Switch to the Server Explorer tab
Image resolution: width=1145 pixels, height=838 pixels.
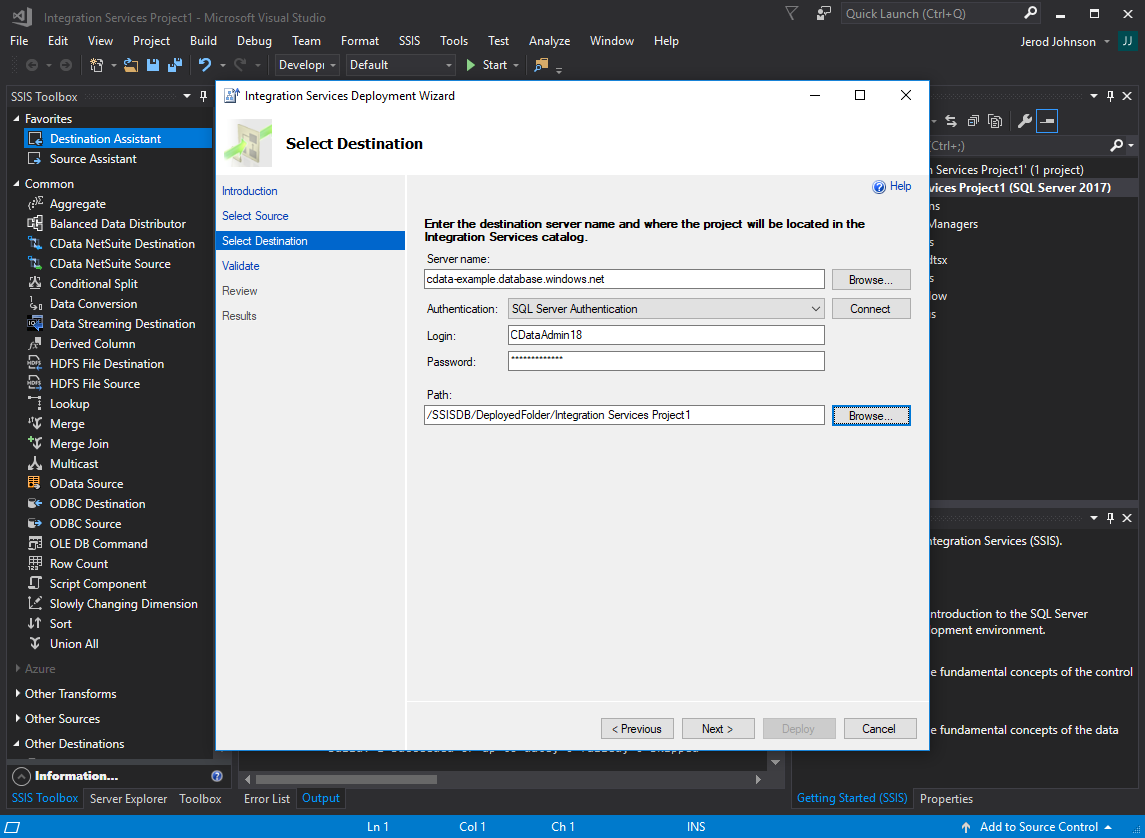128,799
